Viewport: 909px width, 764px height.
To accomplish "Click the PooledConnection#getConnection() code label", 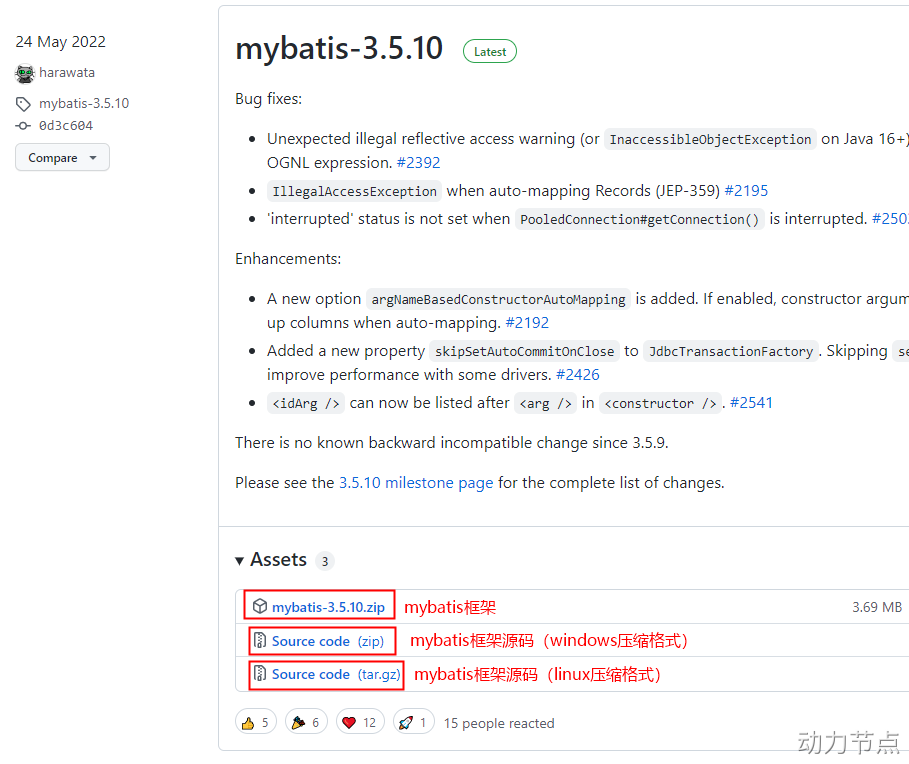I will 639,220.
